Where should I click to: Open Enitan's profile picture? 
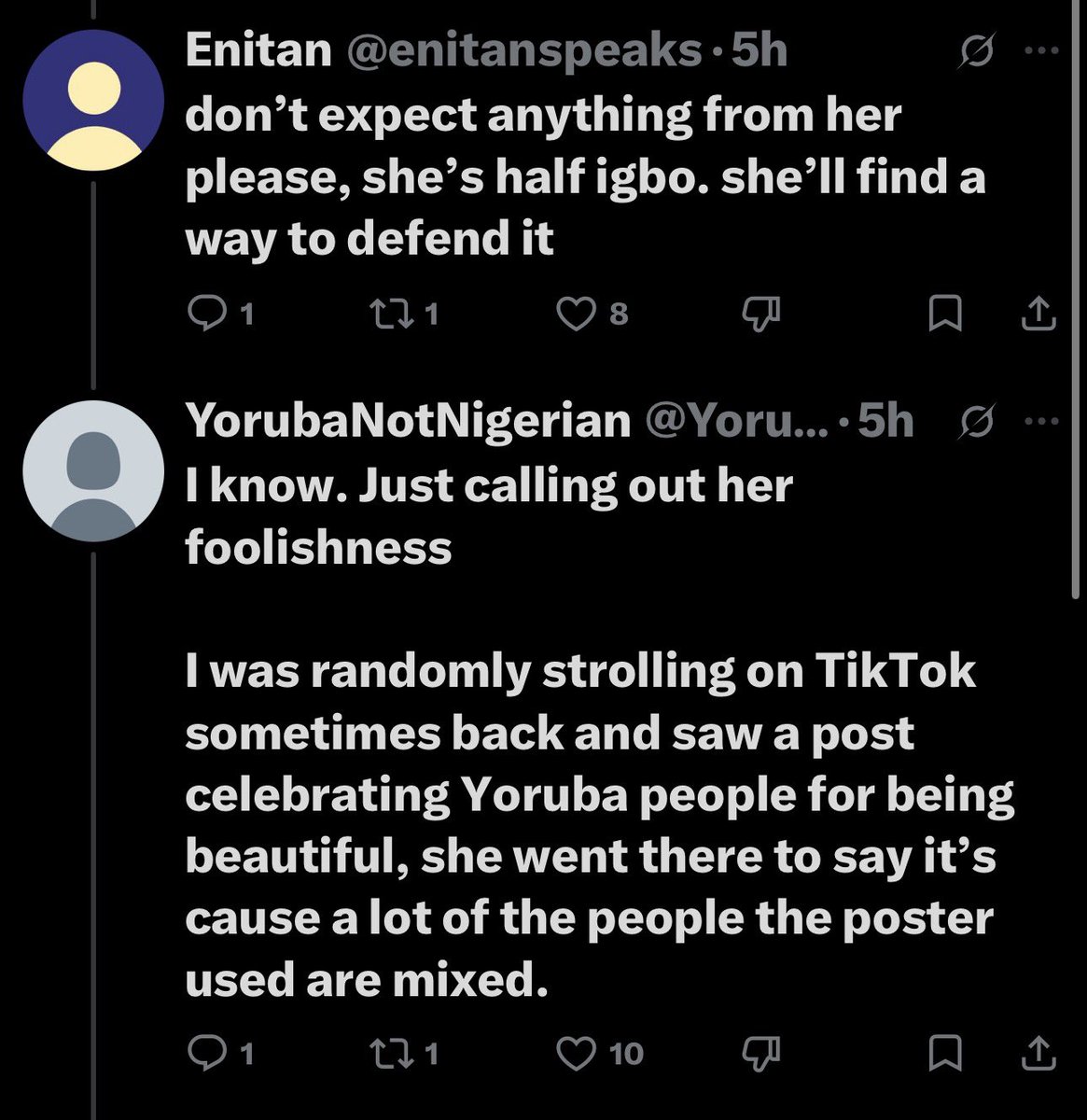[93, 98]
